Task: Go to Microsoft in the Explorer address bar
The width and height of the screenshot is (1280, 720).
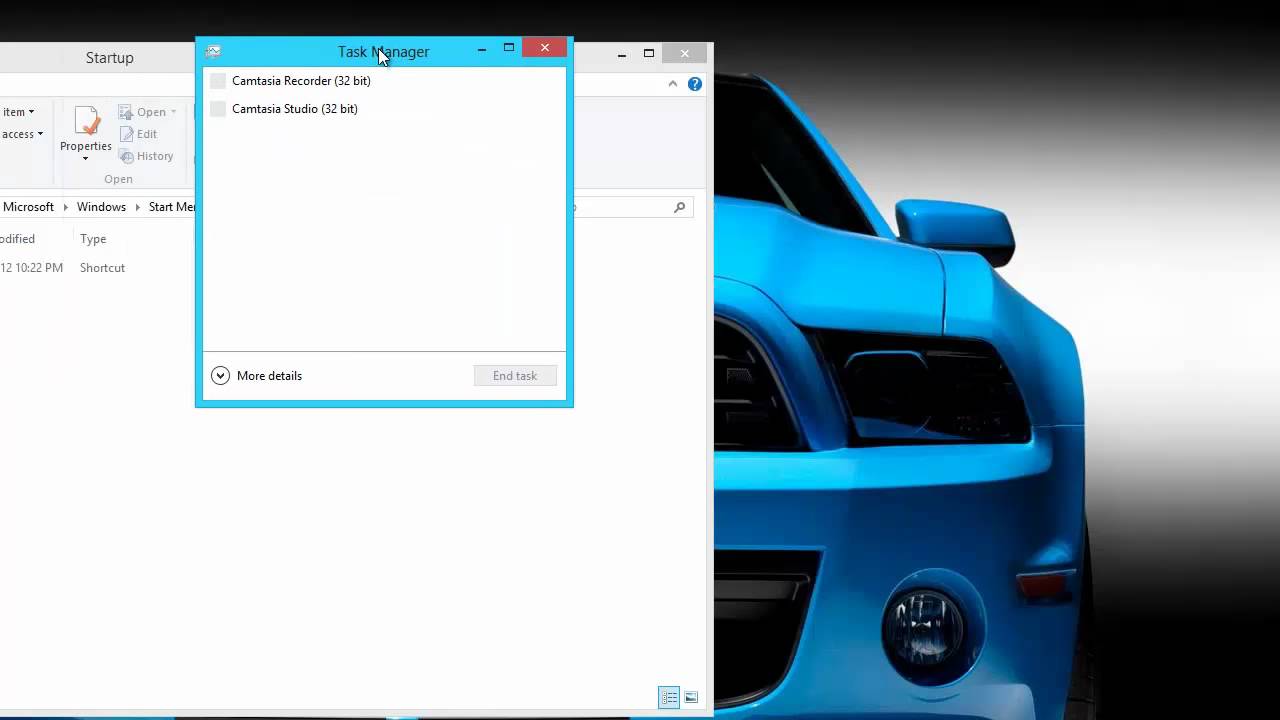Action: pos(28,207)
